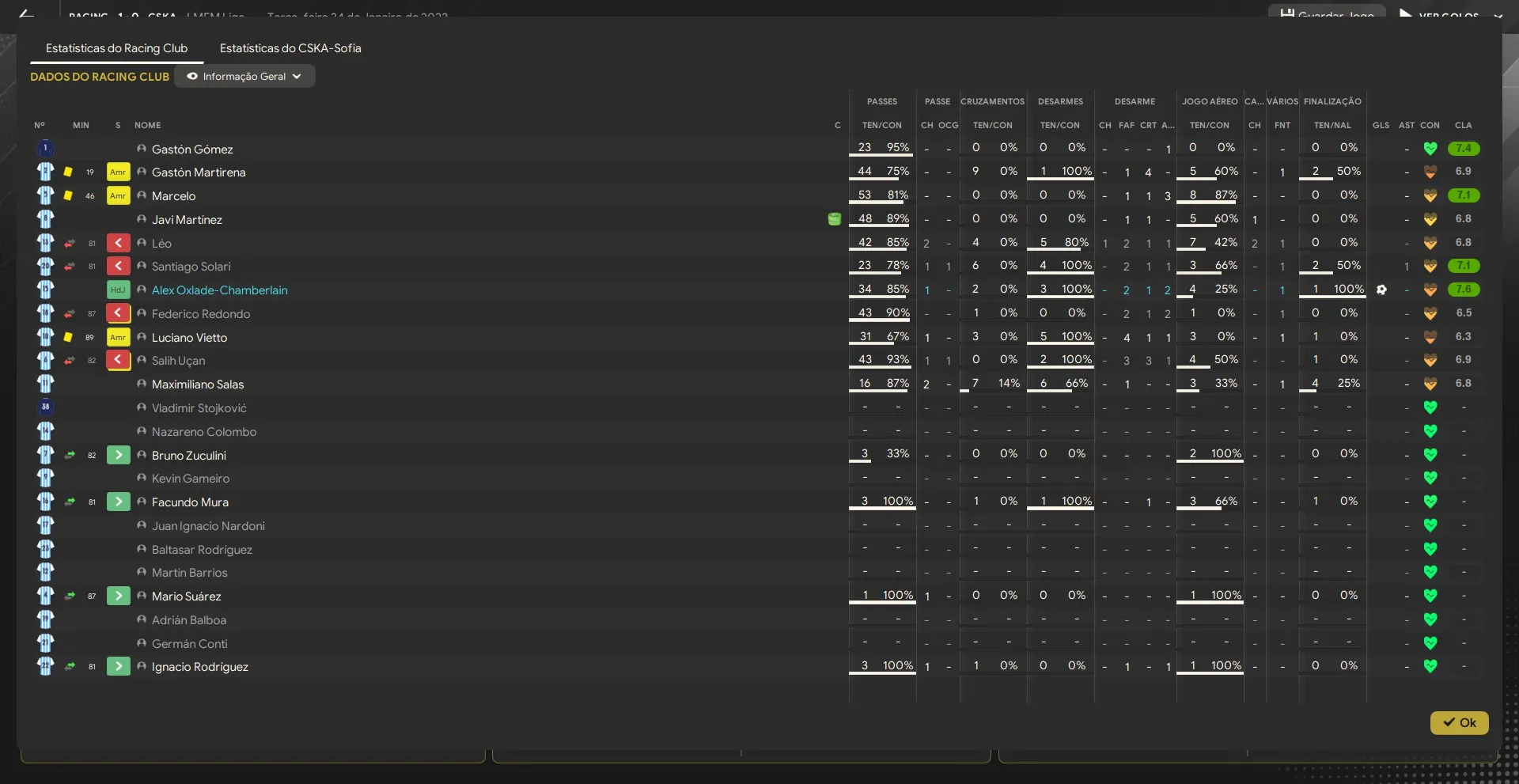
Task: Open Maximiliano Salas player profile
Action: coord(198,384)
